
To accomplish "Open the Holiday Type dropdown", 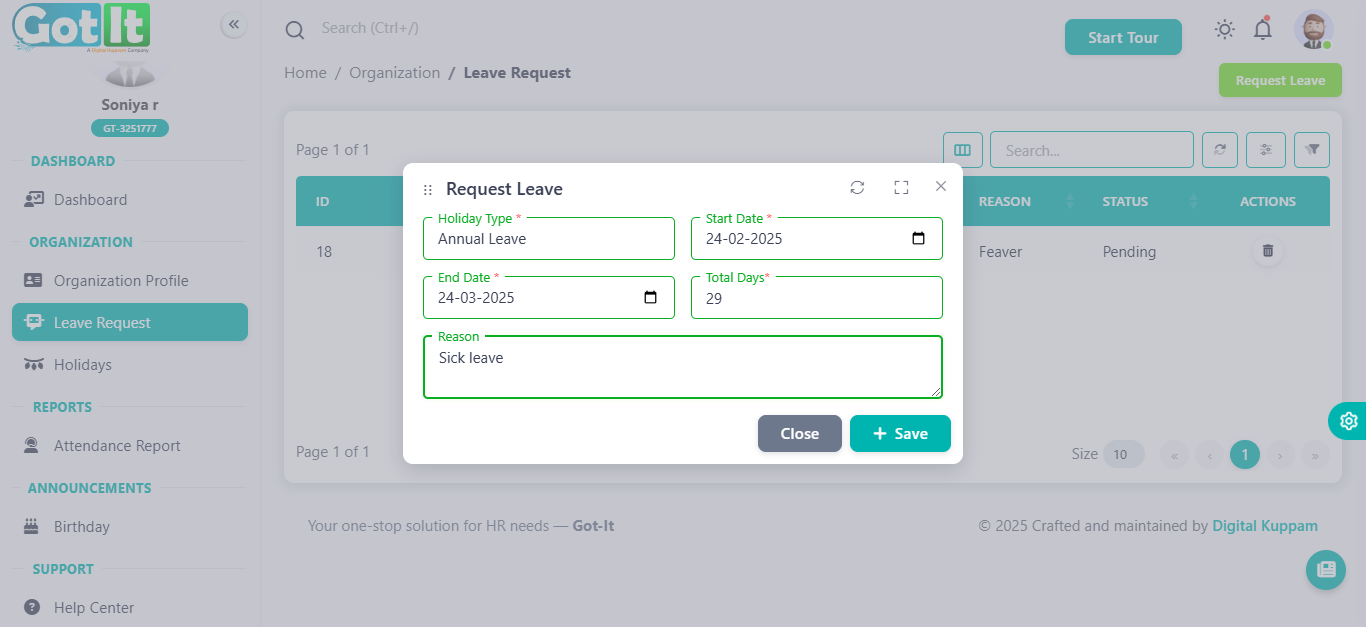I will tap(549, 239).
